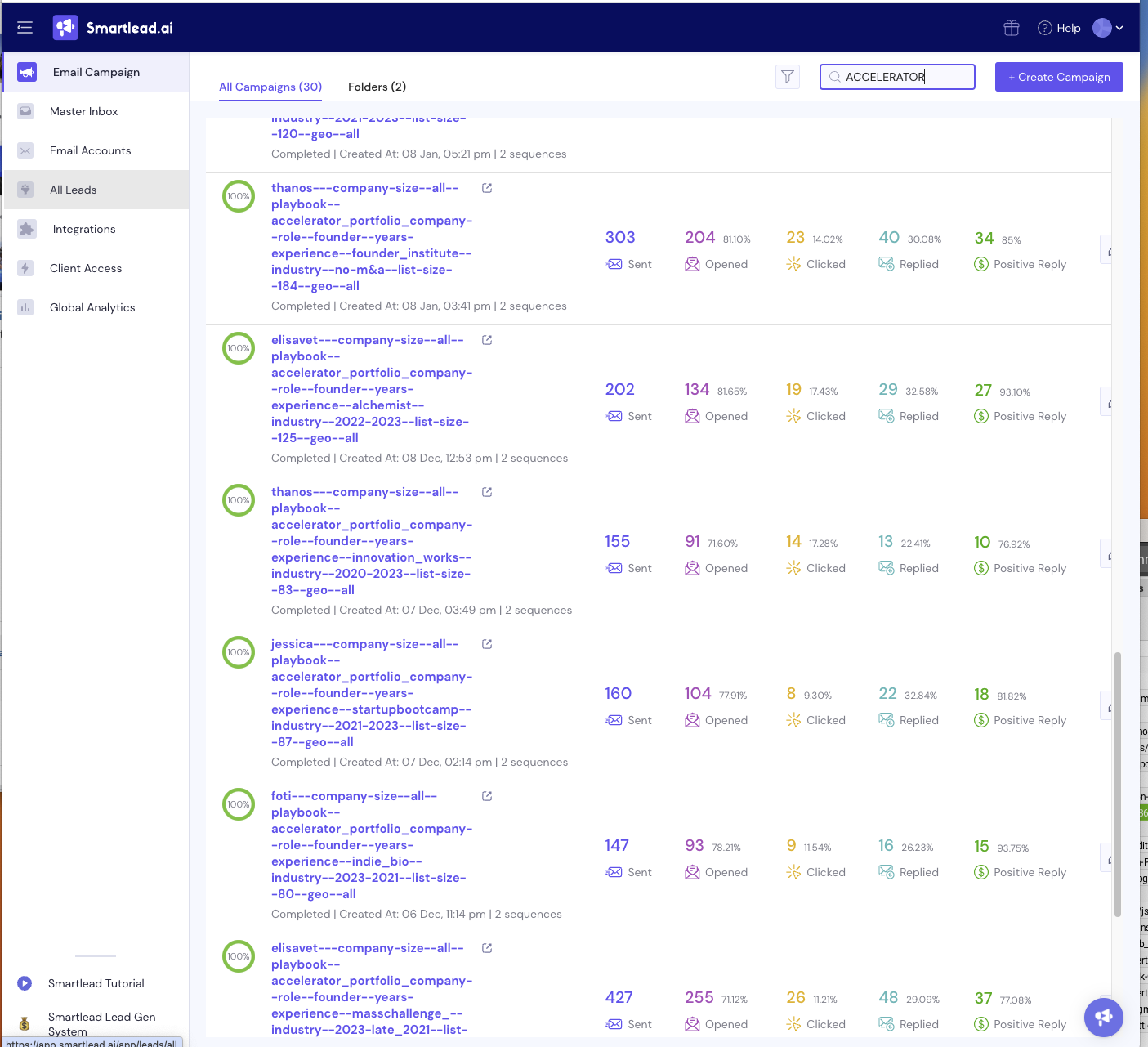Open foti indie_bio campaign link

click(x=372, y=845)
